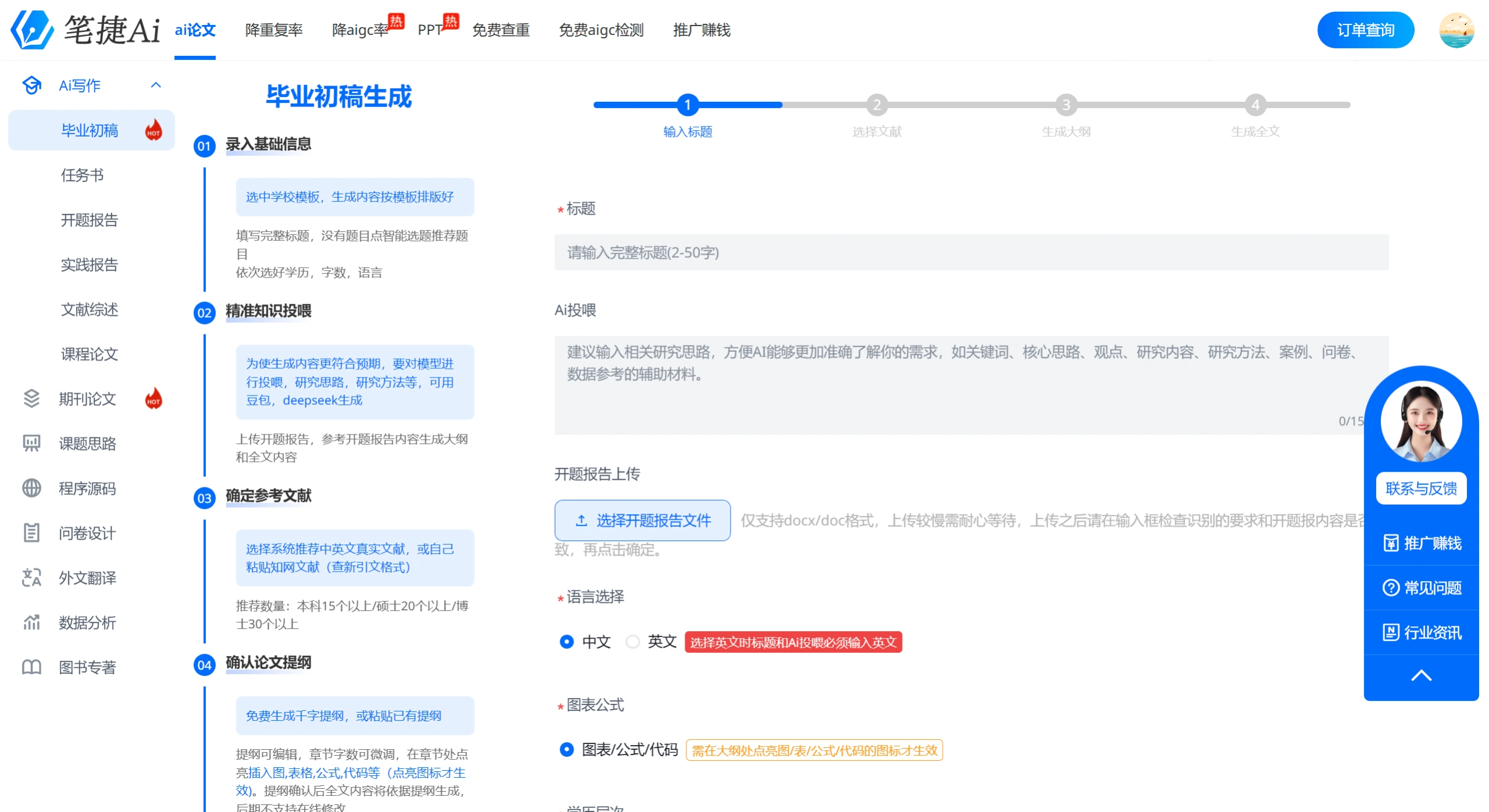
Task: Click the 课题思路 presentation board icon
Action: (31, 443)
